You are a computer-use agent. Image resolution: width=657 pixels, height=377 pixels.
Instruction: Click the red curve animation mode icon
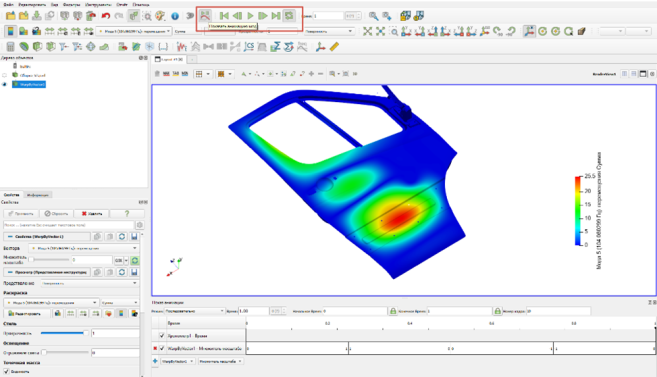click(x=205, y=16)
